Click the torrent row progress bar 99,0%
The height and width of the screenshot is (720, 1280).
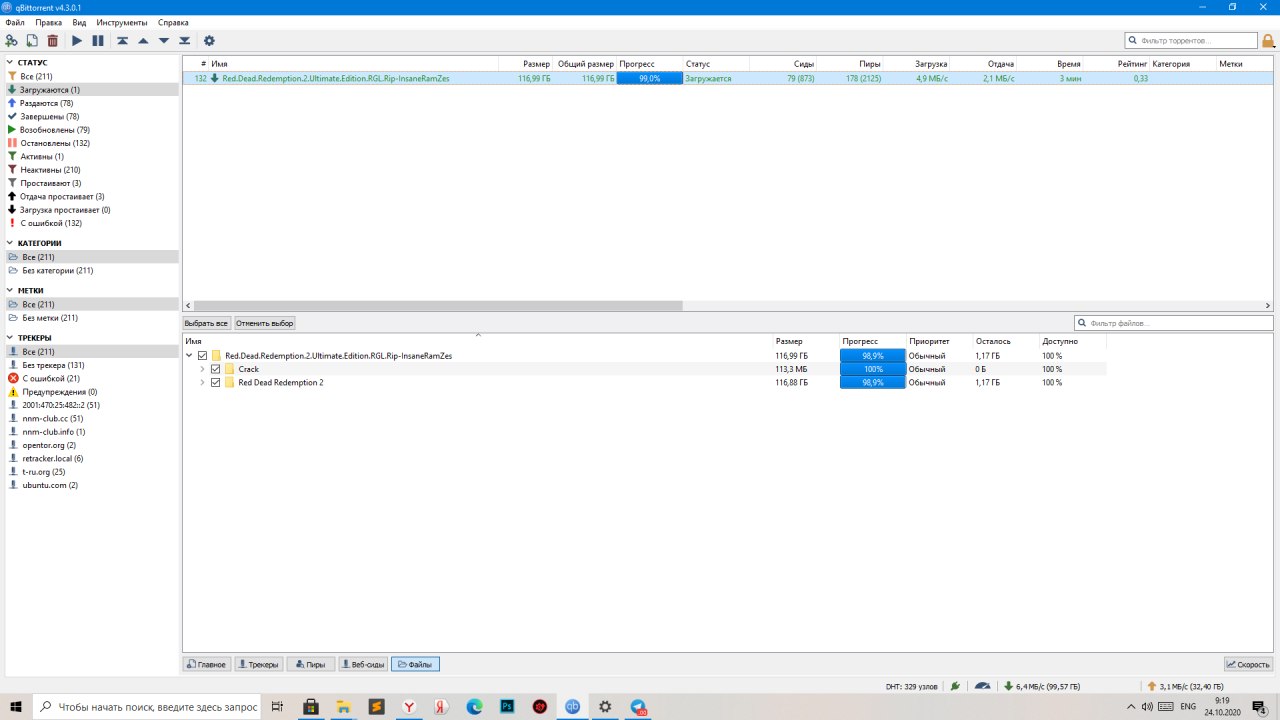click(x=649, y=78)
